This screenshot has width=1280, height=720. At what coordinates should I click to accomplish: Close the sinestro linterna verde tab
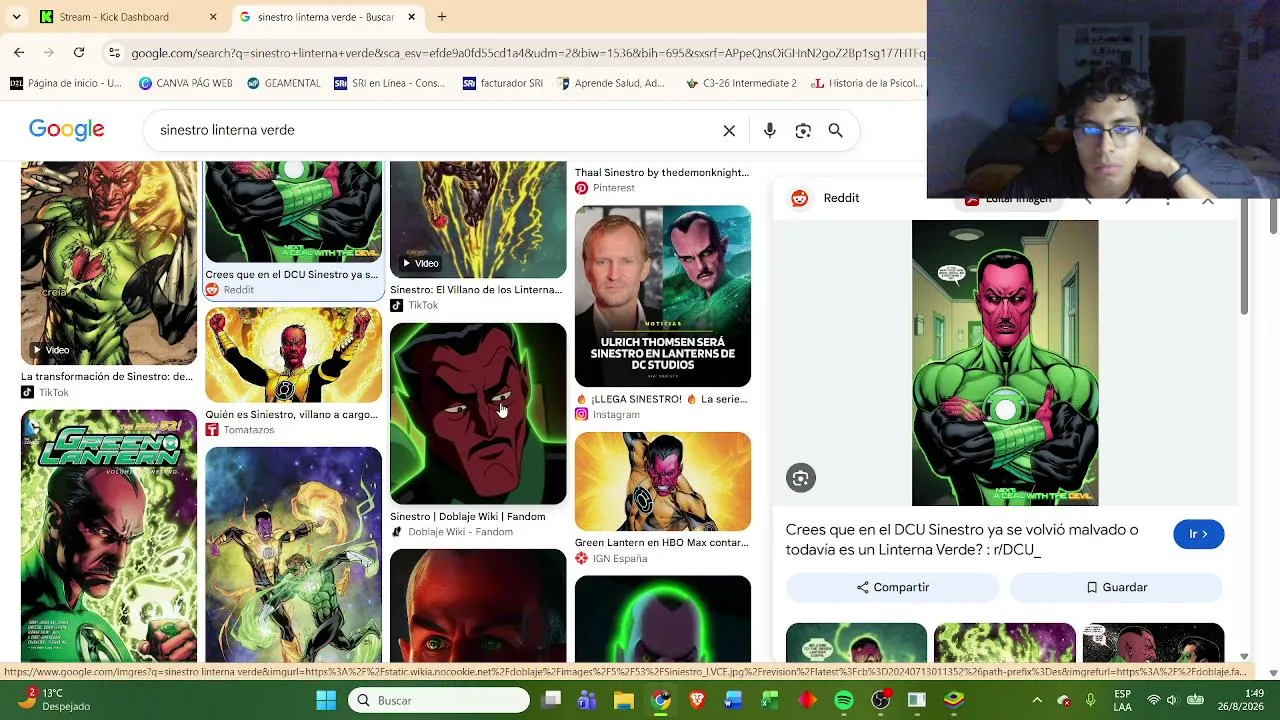pyautogui.click(x=412, y=17)
